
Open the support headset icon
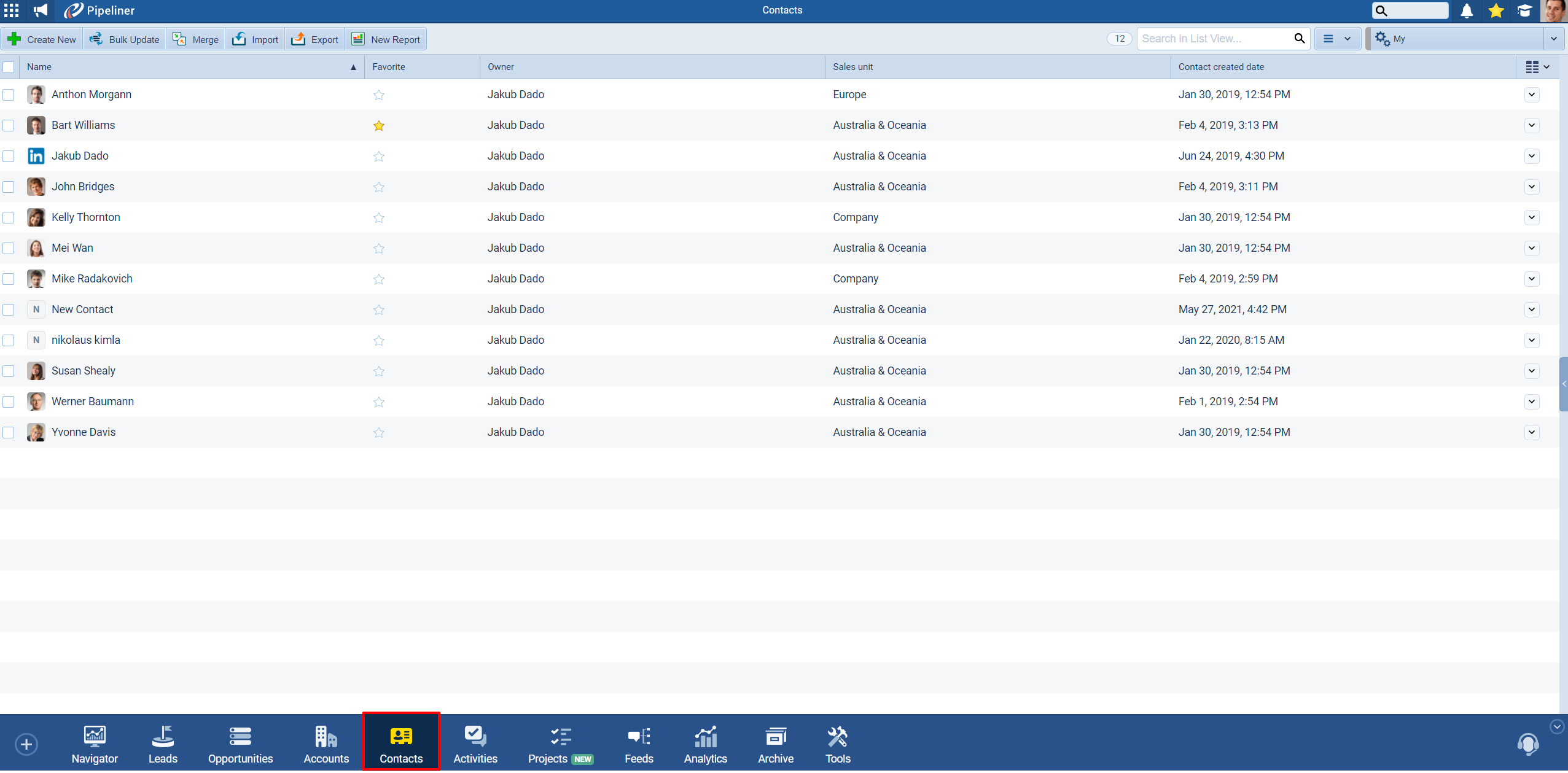coord(1527,744)
